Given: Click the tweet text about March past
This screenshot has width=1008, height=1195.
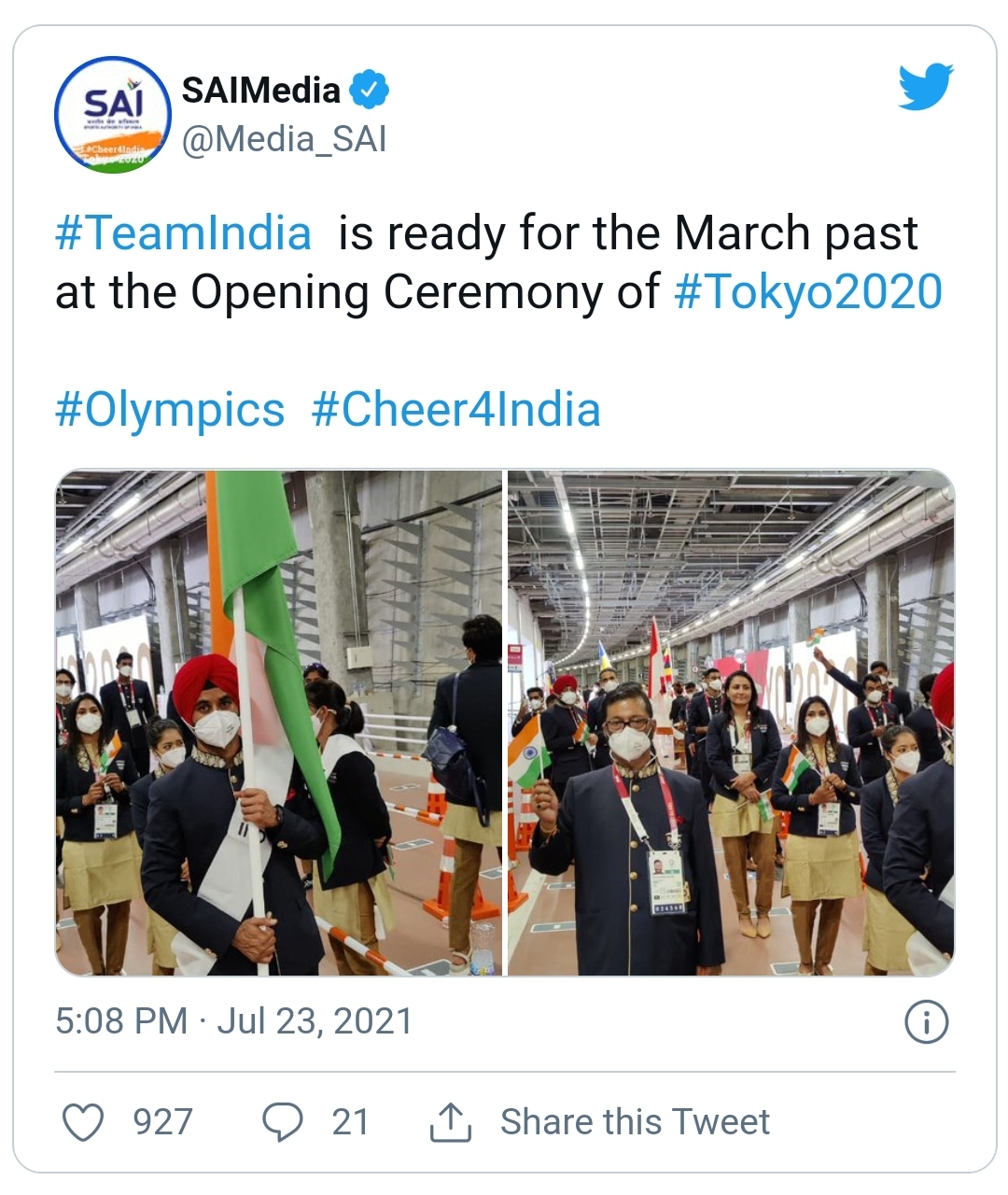Looking at the screenshot, I should [x=499, y=262].
